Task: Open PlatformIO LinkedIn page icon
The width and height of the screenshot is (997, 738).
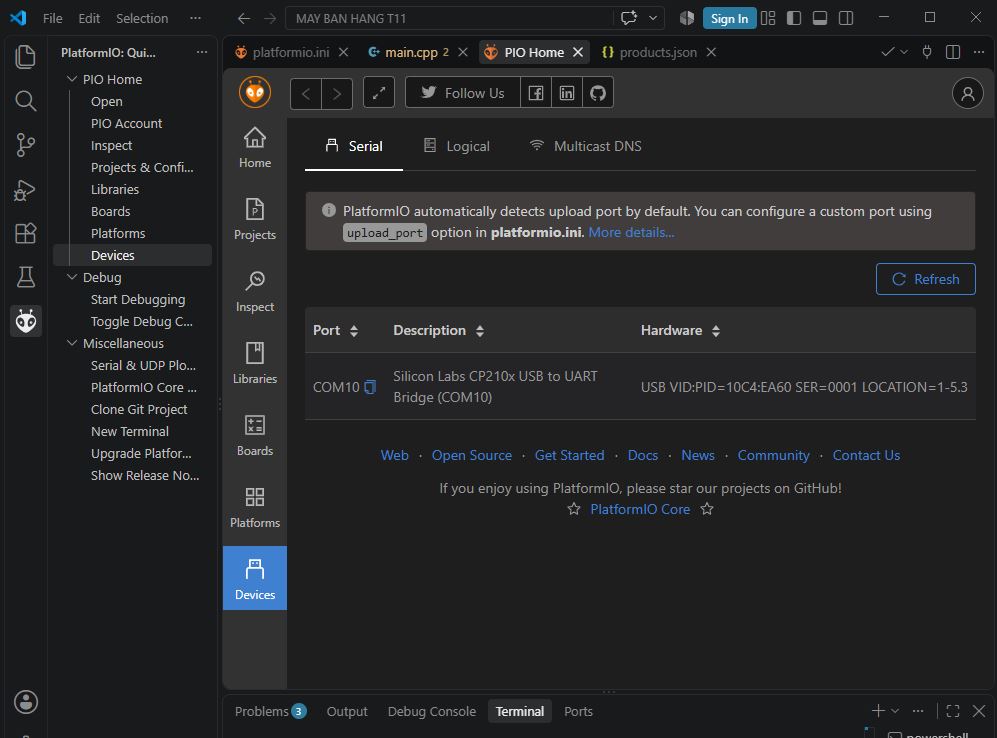Action: [567, 93]
